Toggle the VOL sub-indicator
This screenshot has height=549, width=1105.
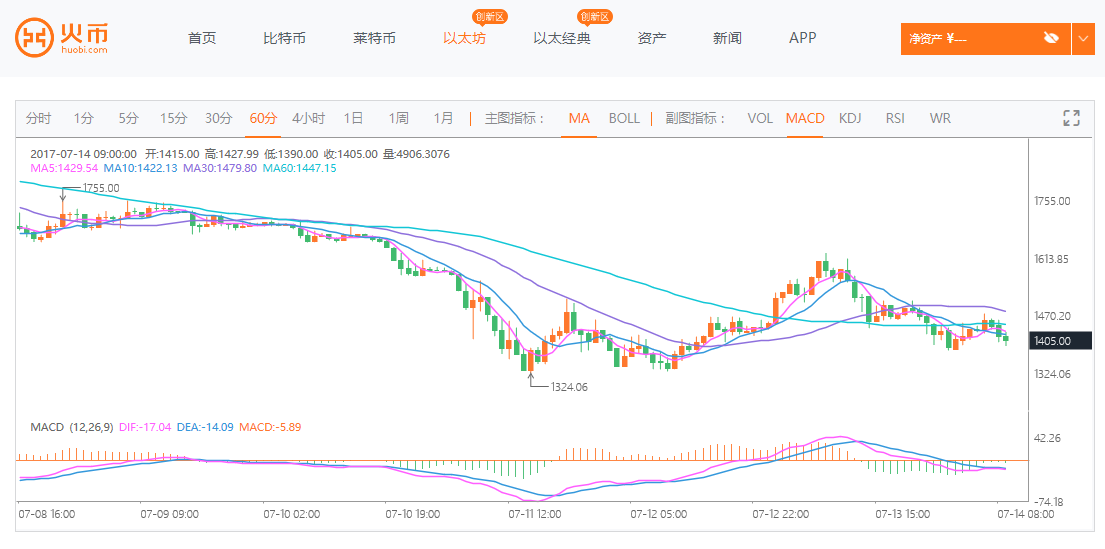coord(760,118)
